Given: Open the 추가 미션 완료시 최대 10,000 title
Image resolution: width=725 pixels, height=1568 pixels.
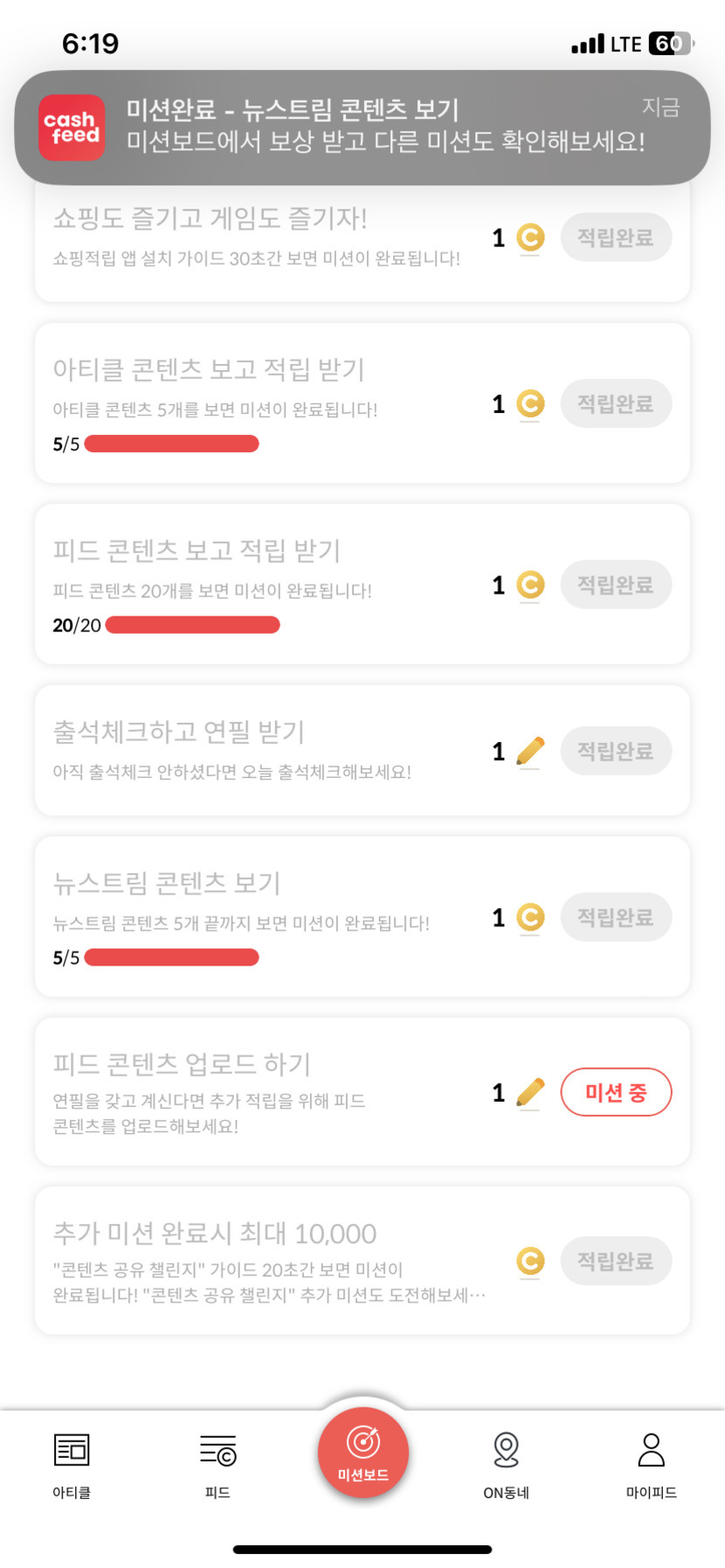Looking at the screenshot, I should [x=215, y=1233].
